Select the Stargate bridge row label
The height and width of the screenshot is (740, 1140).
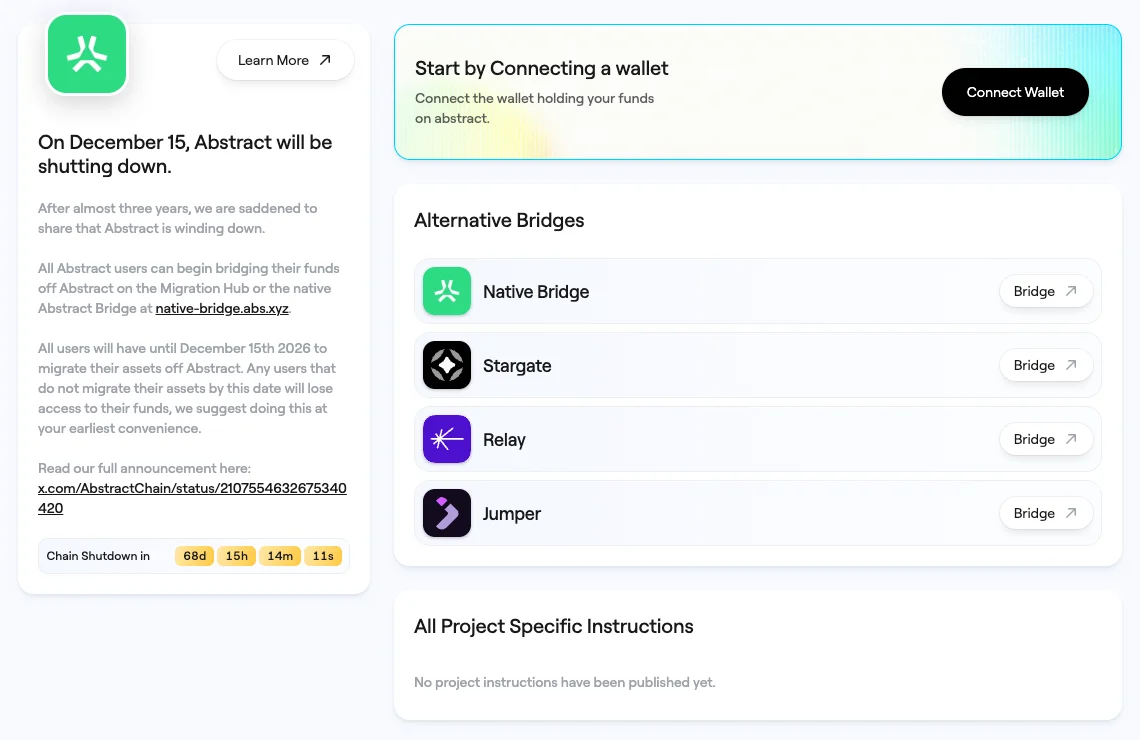click(517, 366)
